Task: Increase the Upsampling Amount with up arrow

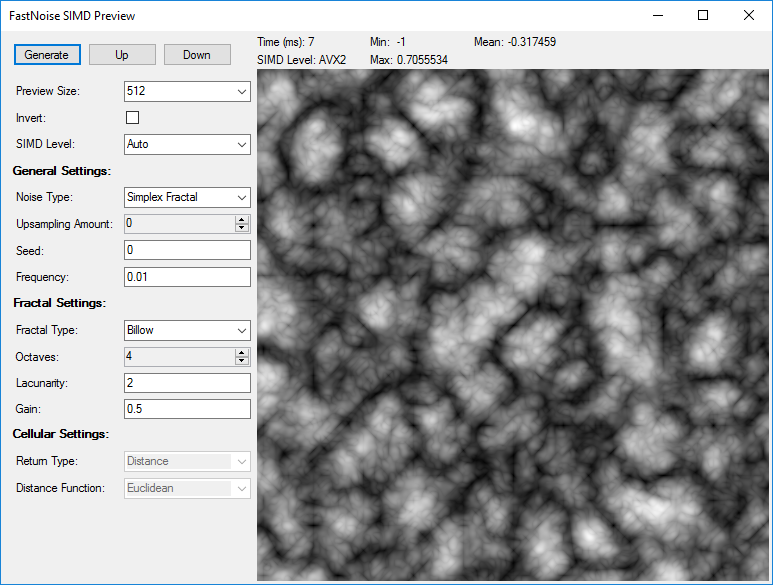Action: (242, 220)
